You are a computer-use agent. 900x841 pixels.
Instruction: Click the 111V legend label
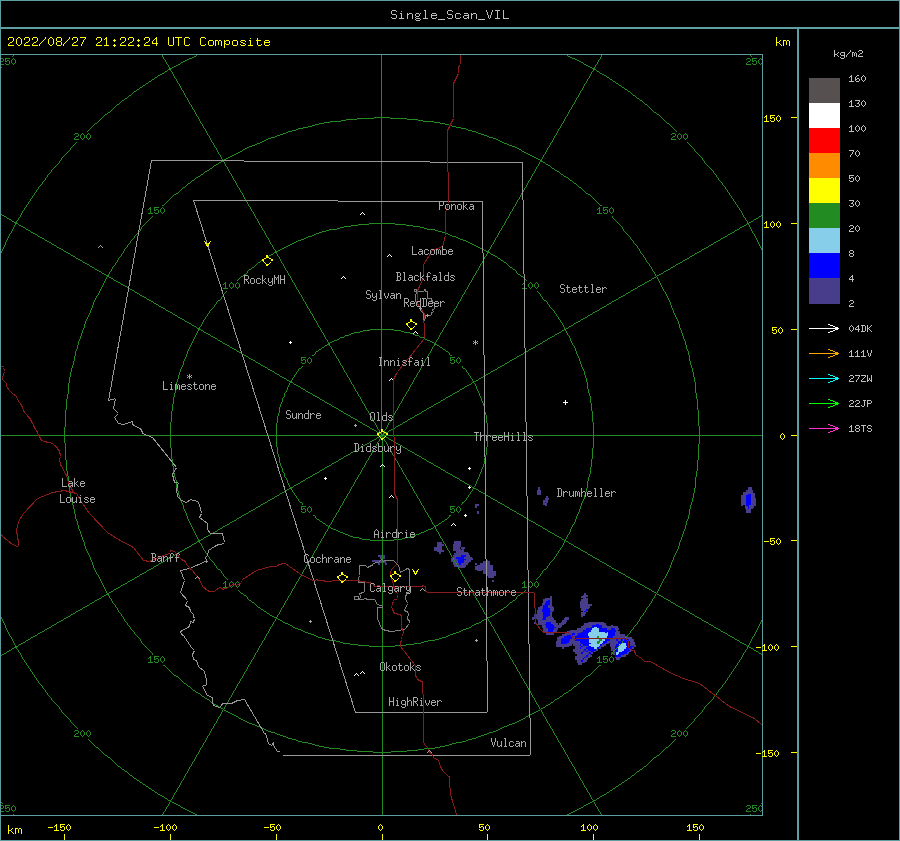[x=860, y=354]
